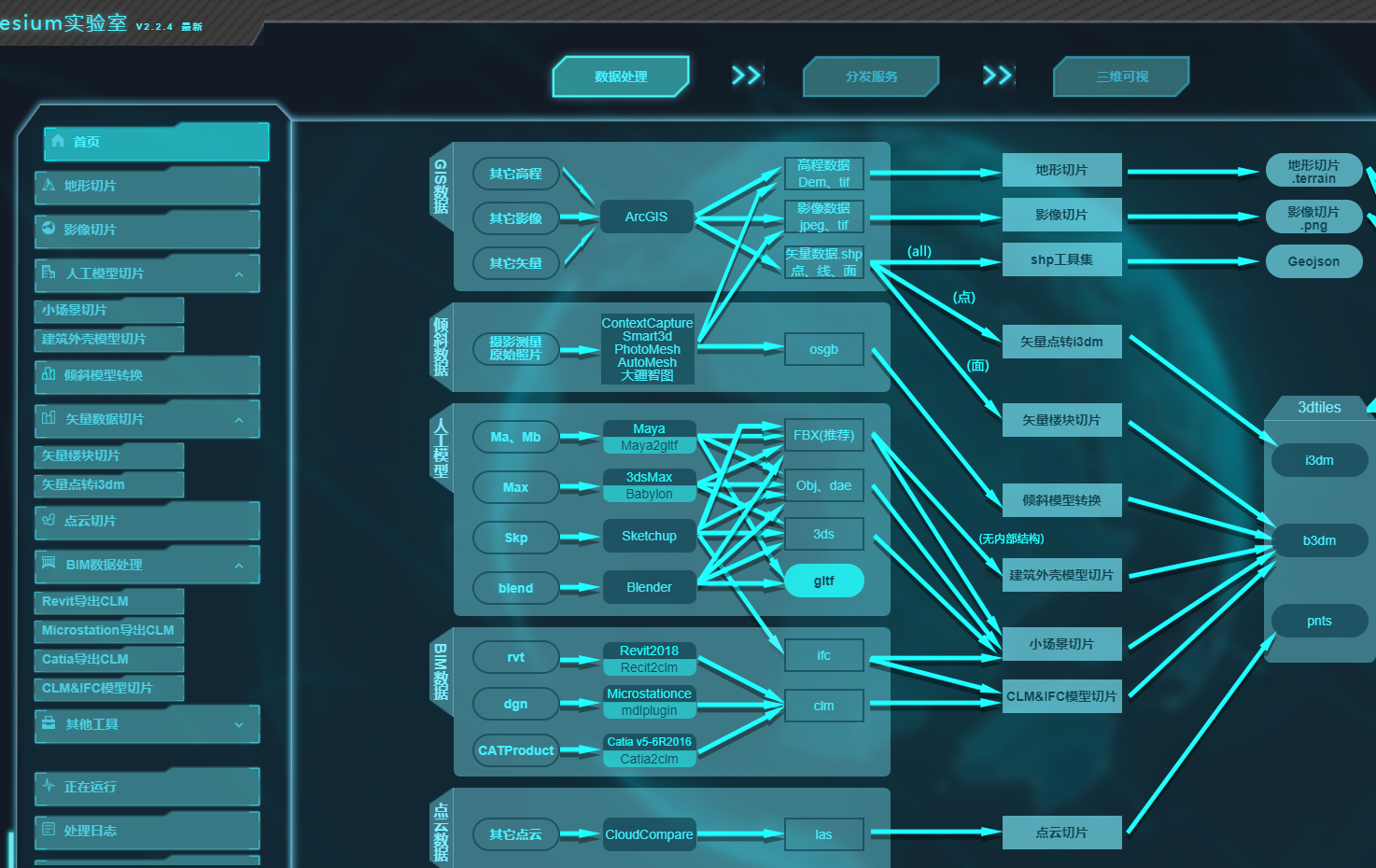The height and width of the screenshot is (868, 1376).
Task: Click the Recit2clm plugin label
Action: [649, 667]
